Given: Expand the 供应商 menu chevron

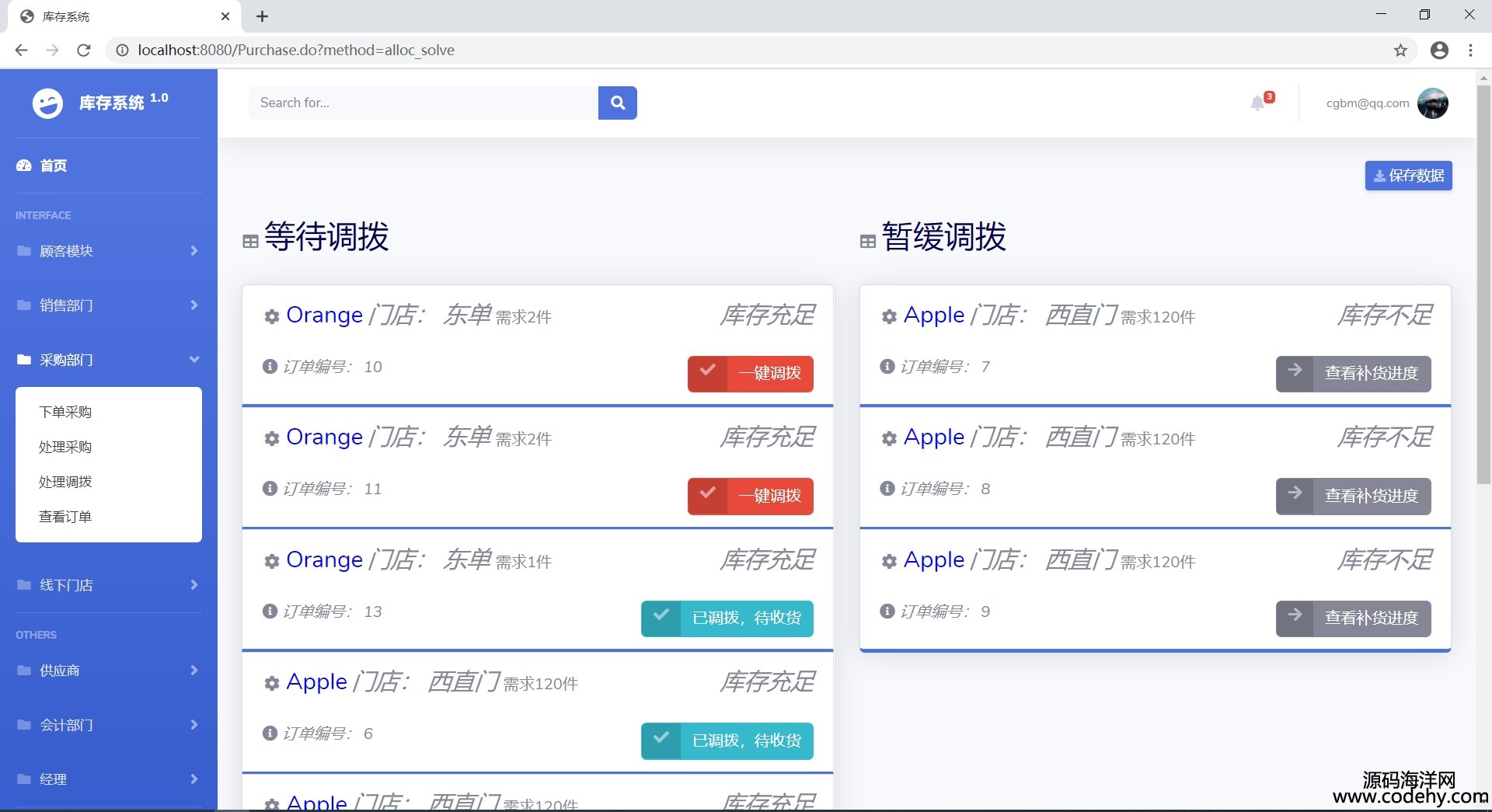Looking at the screenshot, I should (x=193, y=671).
